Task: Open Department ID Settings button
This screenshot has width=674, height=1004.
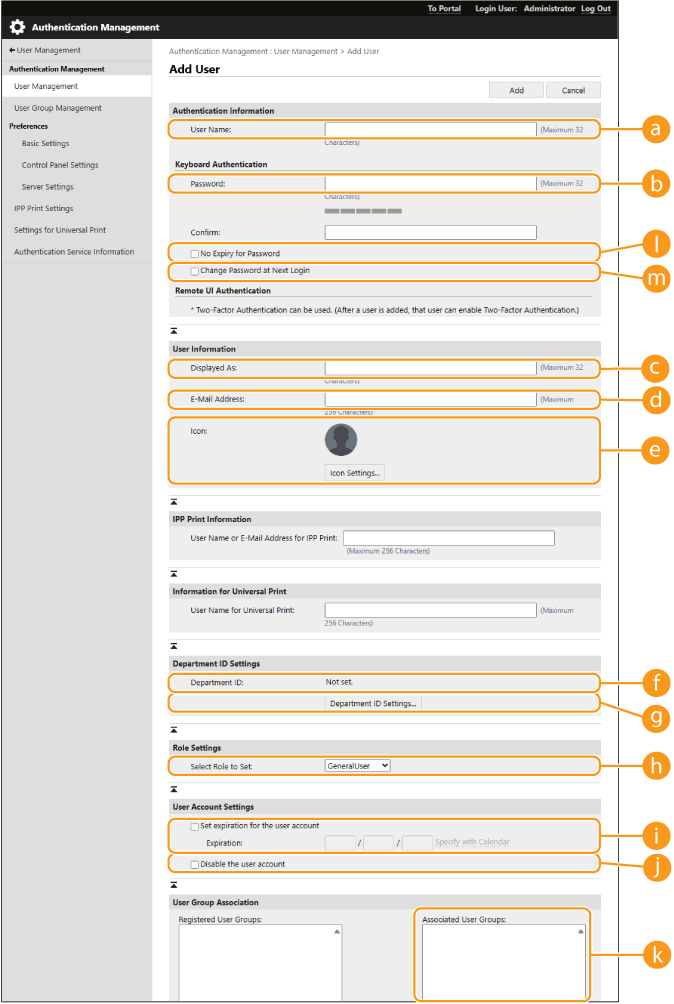Action: click(x=373, y=704)
